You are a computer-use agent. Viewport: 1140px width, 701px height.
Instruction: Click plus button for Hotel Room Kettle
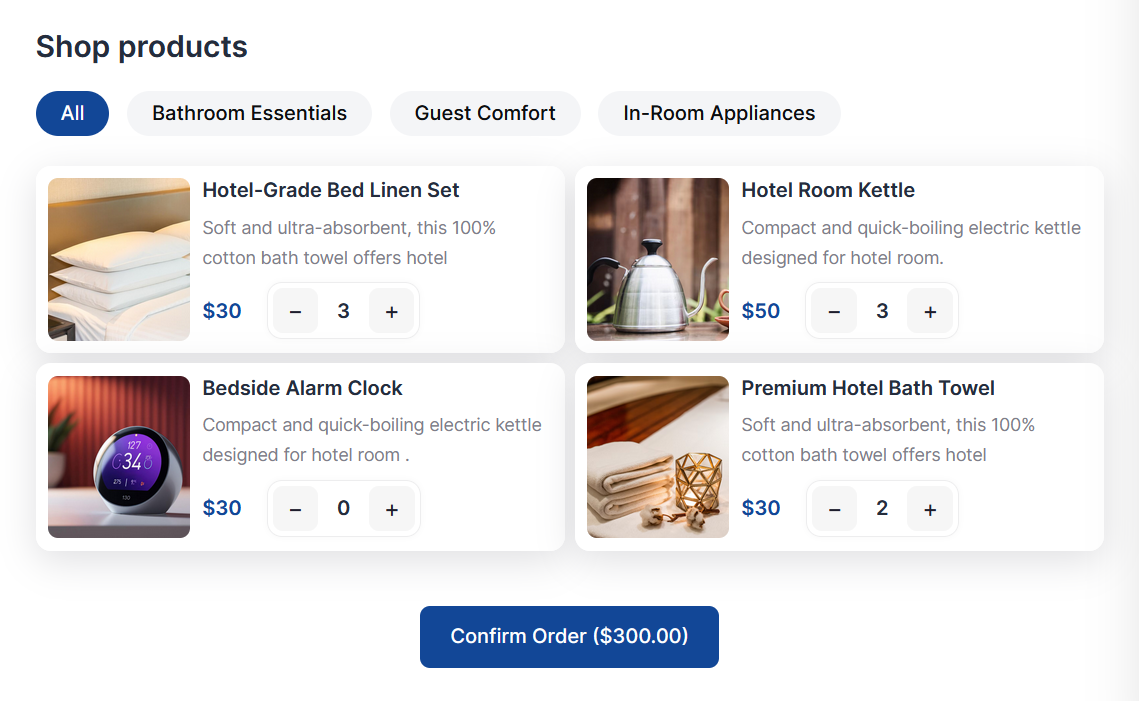[x=930, y=311]
